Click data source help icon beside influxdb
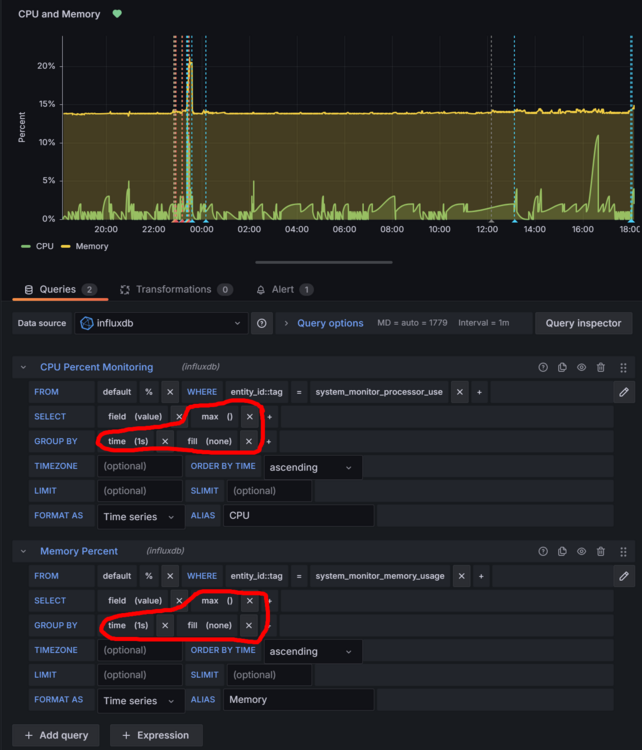Screen dimensions: 642x750 (x=261, y=324)
